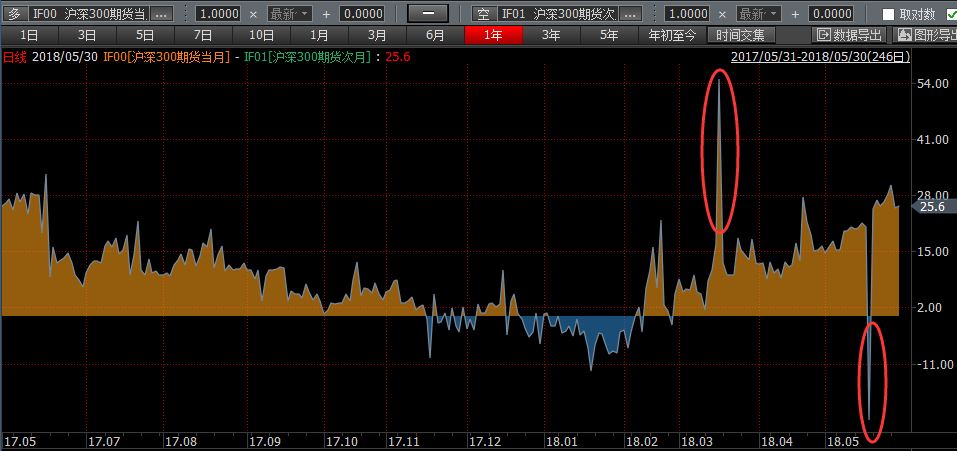Viewport: 957px width, 451px height.
Task: Toggle the 取对数 logarithm checkbox
Action: pos(889,14)
